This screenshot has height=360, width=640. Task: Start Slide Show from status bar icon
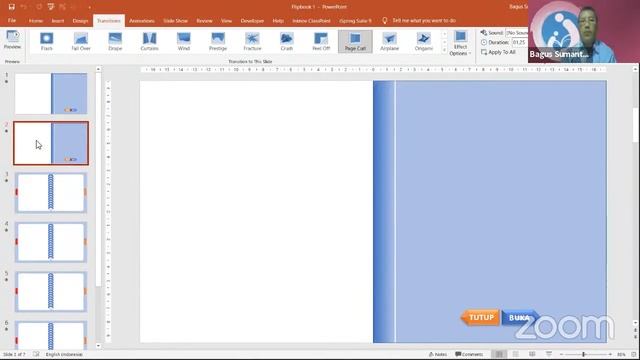(x=549, y=354)
